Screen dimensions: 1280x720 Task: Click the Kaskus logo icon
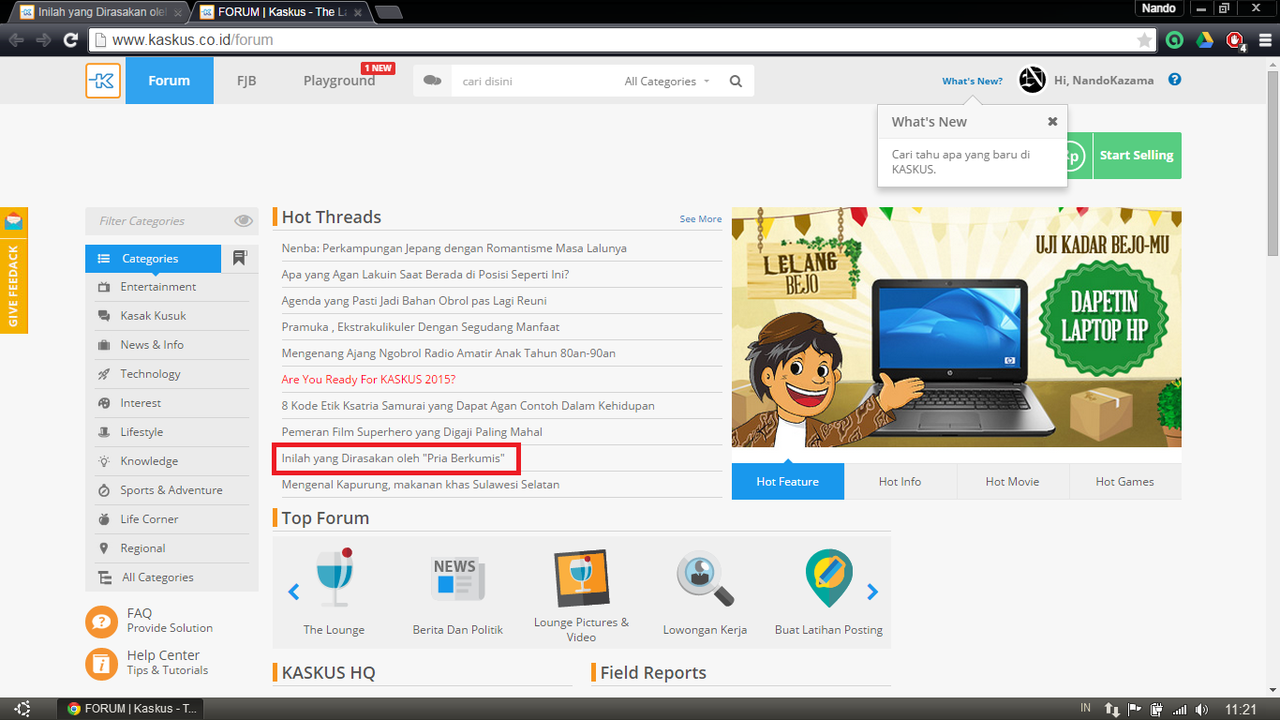103,81
